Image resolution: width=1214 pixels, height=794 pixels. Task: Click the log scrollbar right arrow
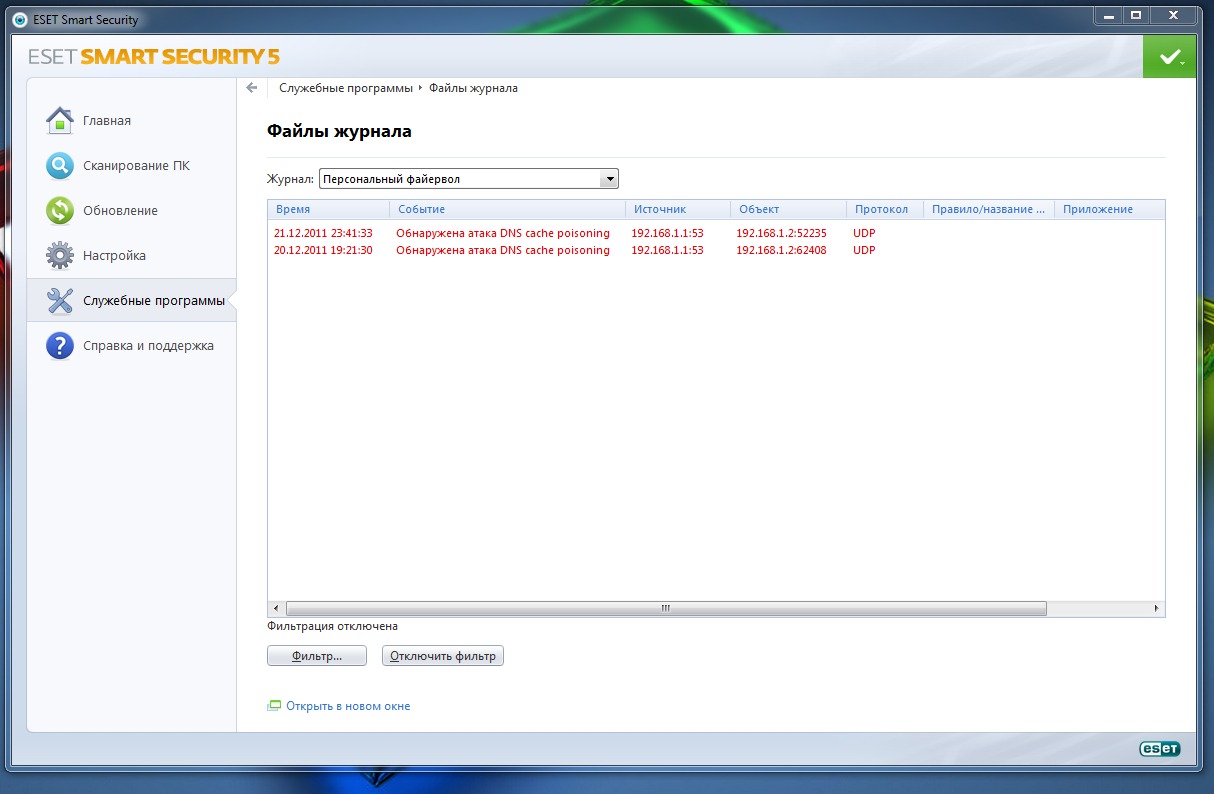click(1157, 608)
